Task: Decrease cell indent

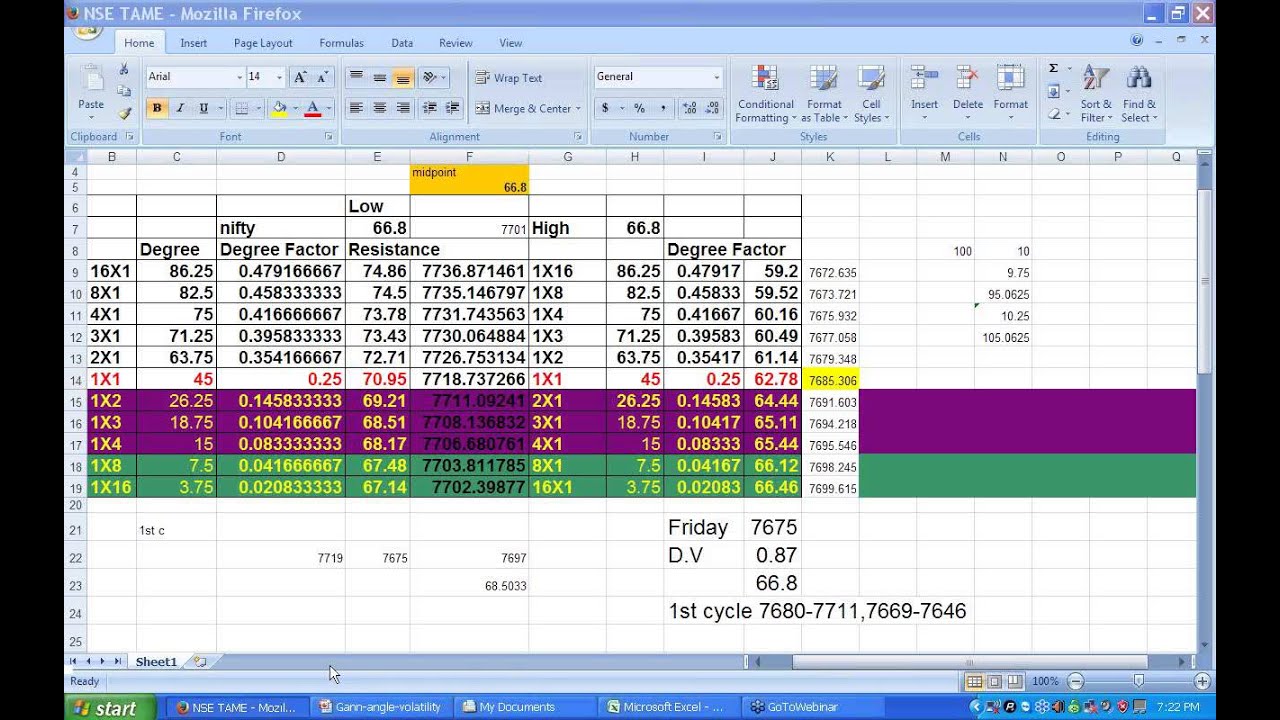Action: (430, 108)
